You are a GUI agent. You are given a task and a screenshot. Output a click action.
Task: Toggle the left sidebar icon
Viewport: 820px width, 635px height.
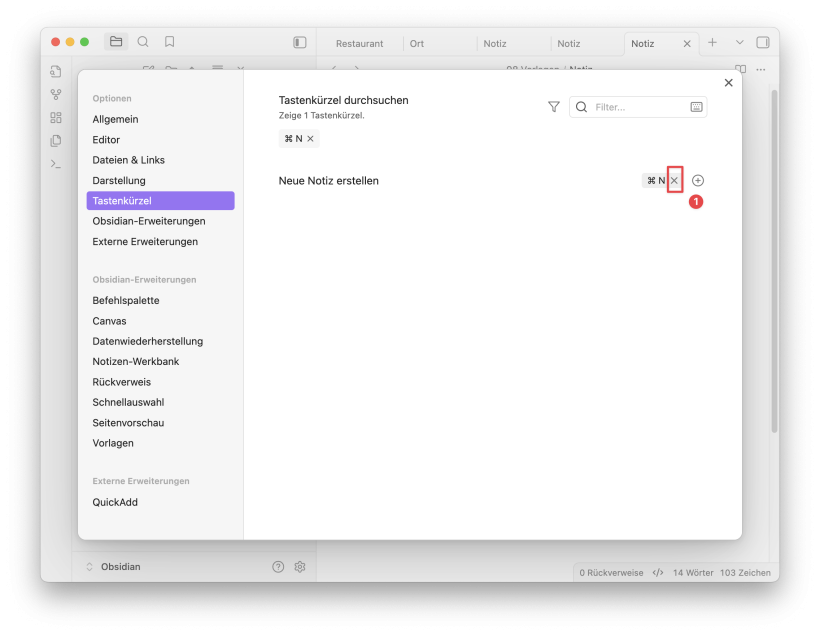299,43
